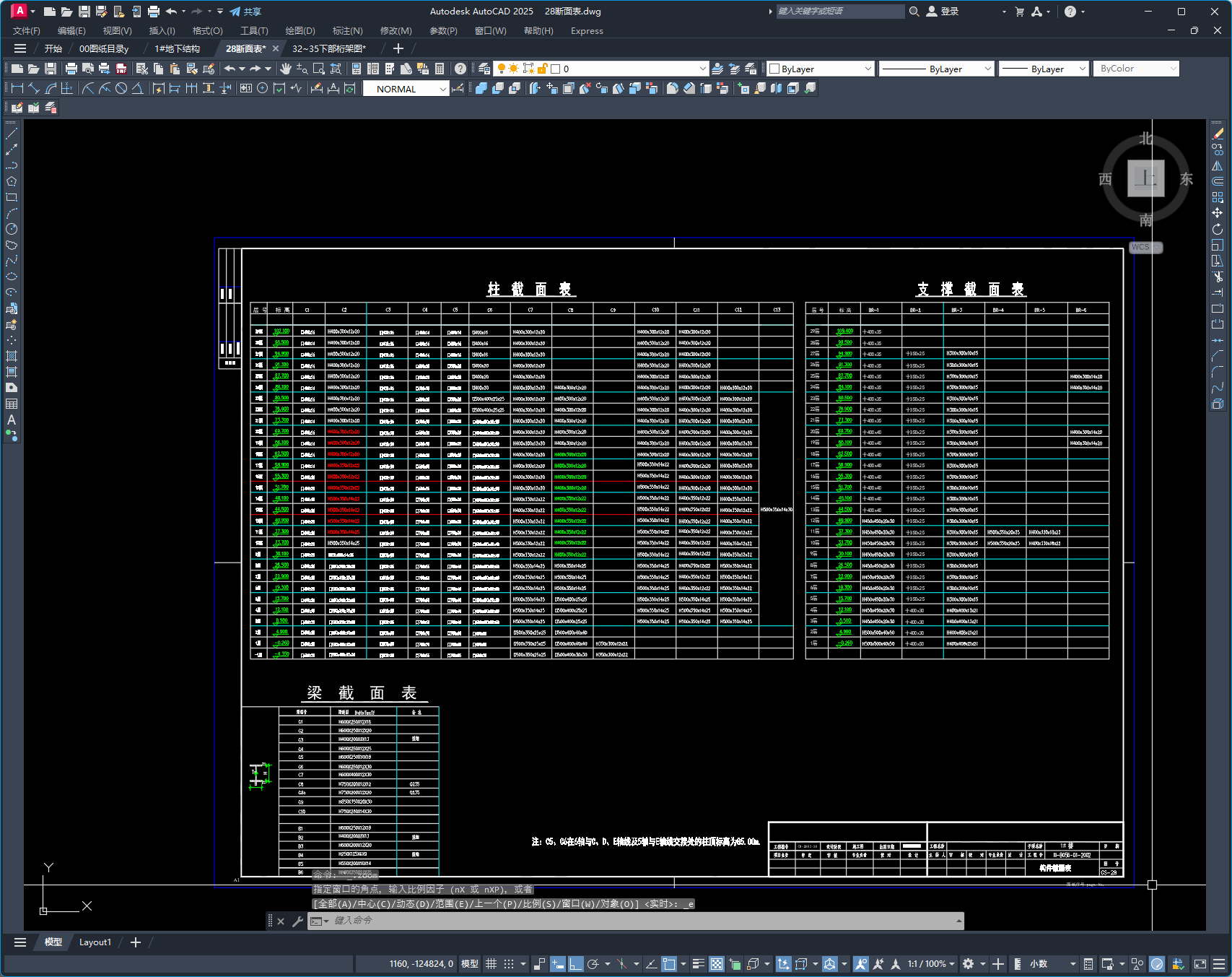This screenshot has width=1232, height=977.
Task: Toggle polar tracking in the status bar
Action: coord(593,964)
